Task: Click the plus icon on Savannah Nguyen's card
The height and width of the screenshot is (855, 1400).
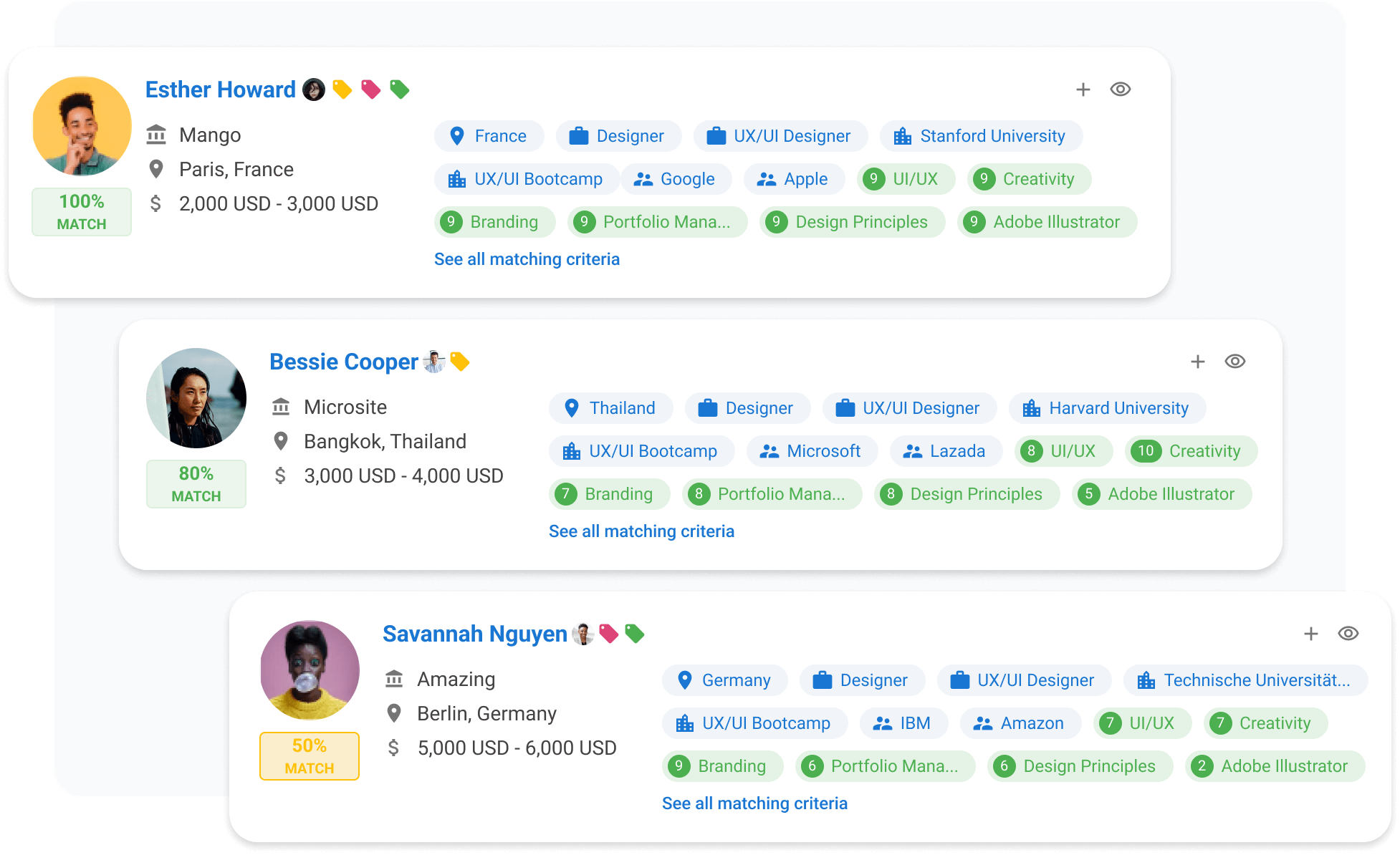Action: click(1310, 634)
